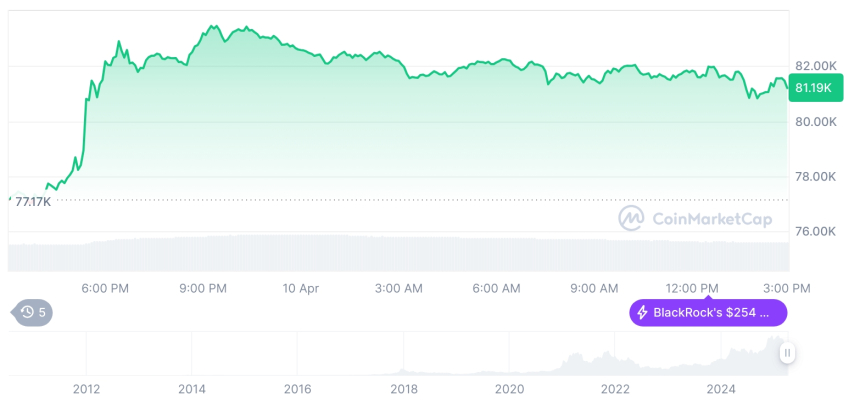
Task: Click the range slider pause handle
Action: coord(788,352)
